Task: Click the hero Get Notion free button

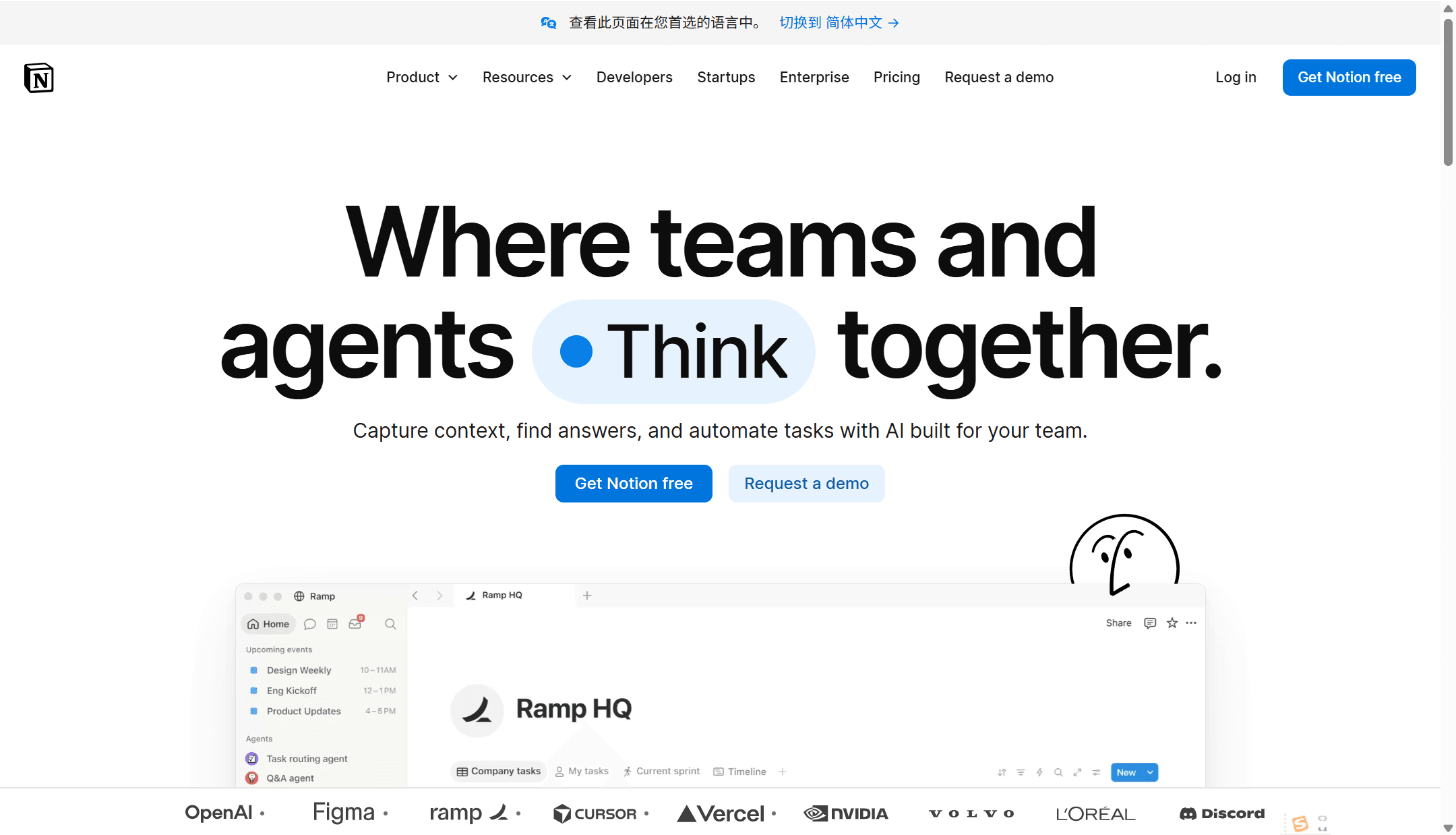Action: pos(634,484)
